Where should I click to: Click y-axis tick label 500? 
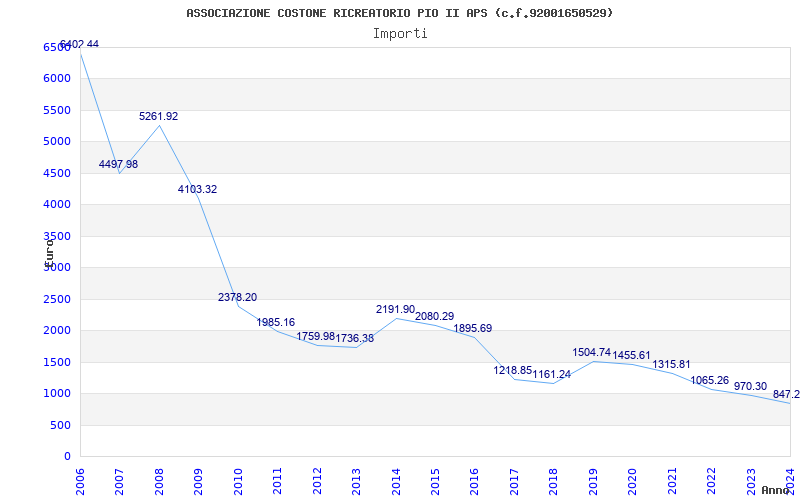tap(61, 425)
